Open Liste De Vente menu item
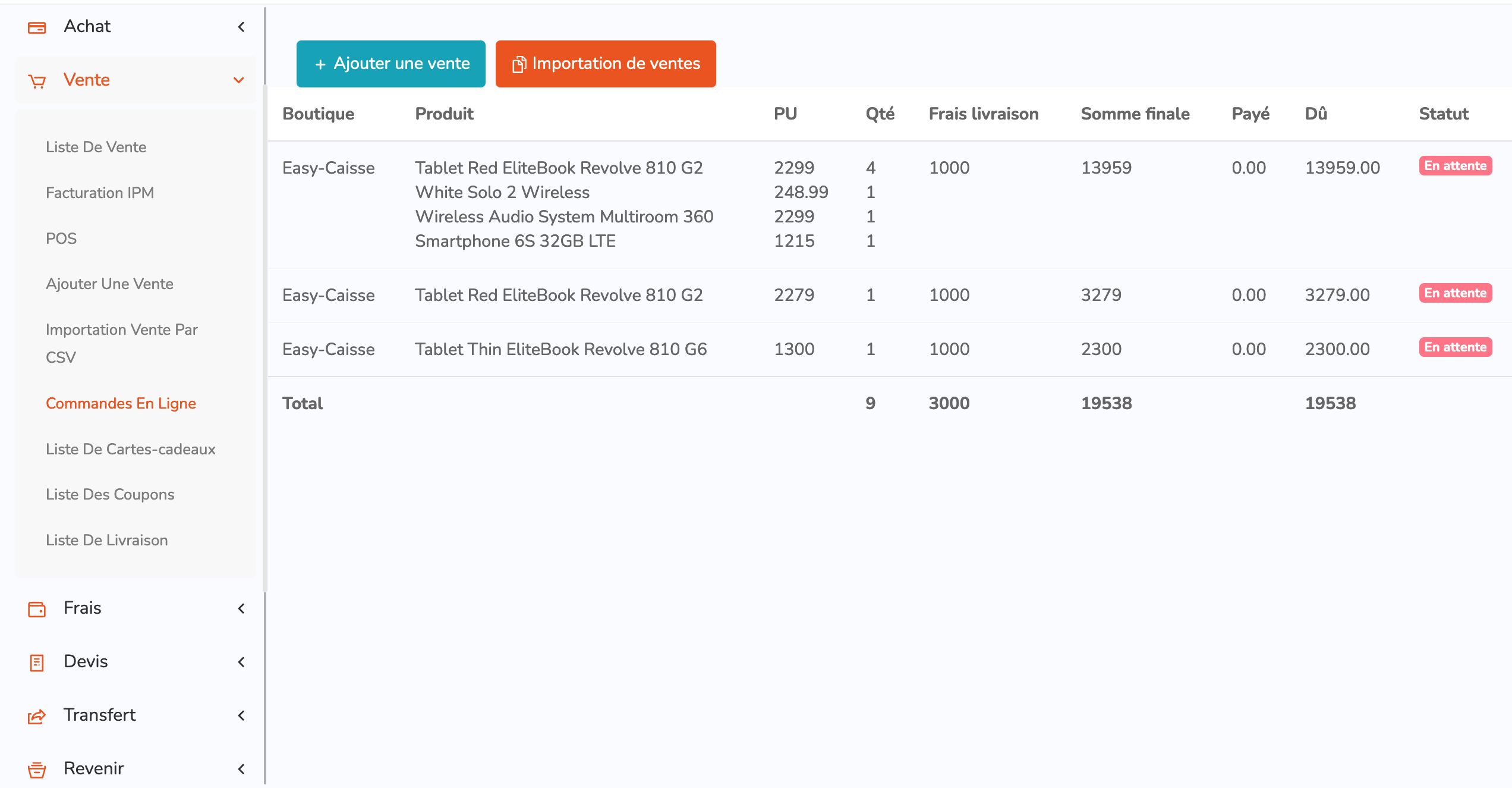 pos(96,147)
